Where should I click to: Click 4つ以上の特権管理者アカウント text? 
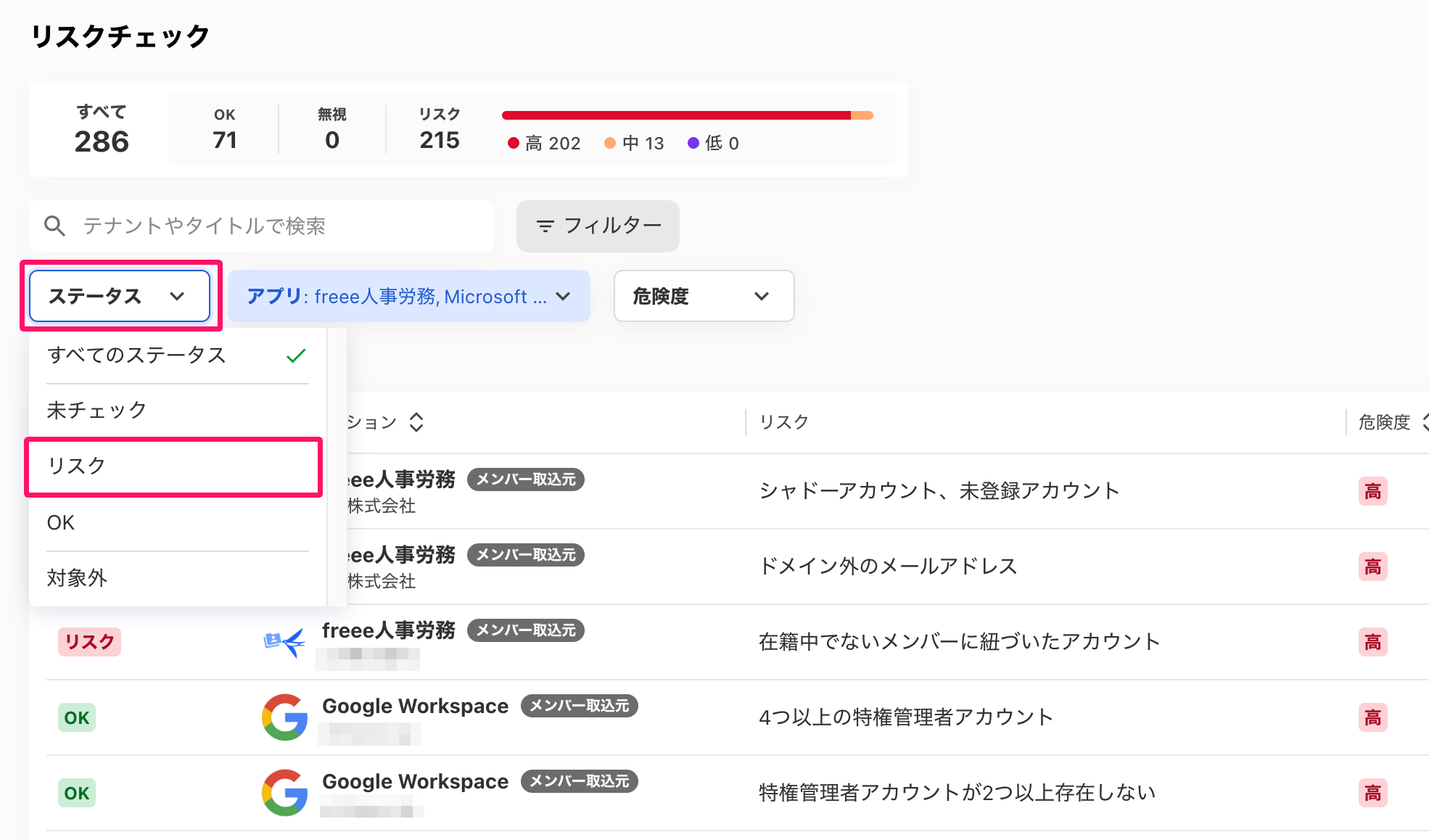click(906, 717)
